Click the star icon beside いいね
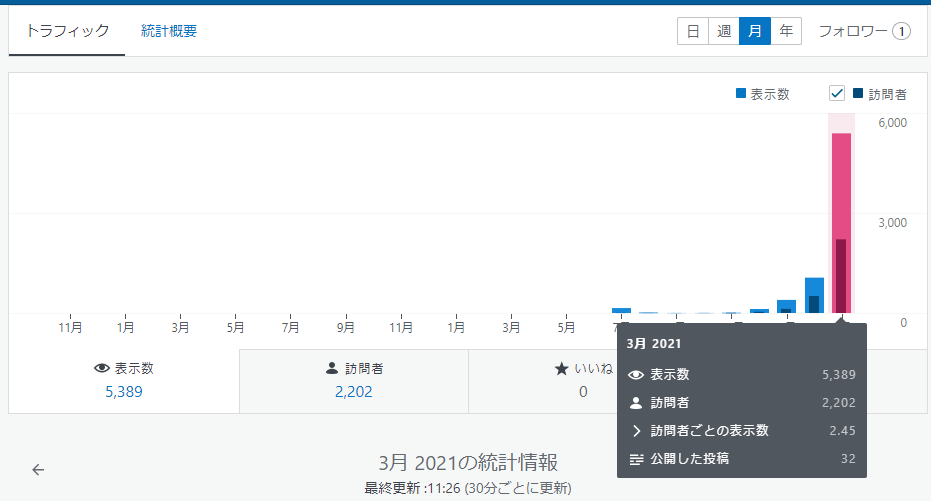 point(561,368)
